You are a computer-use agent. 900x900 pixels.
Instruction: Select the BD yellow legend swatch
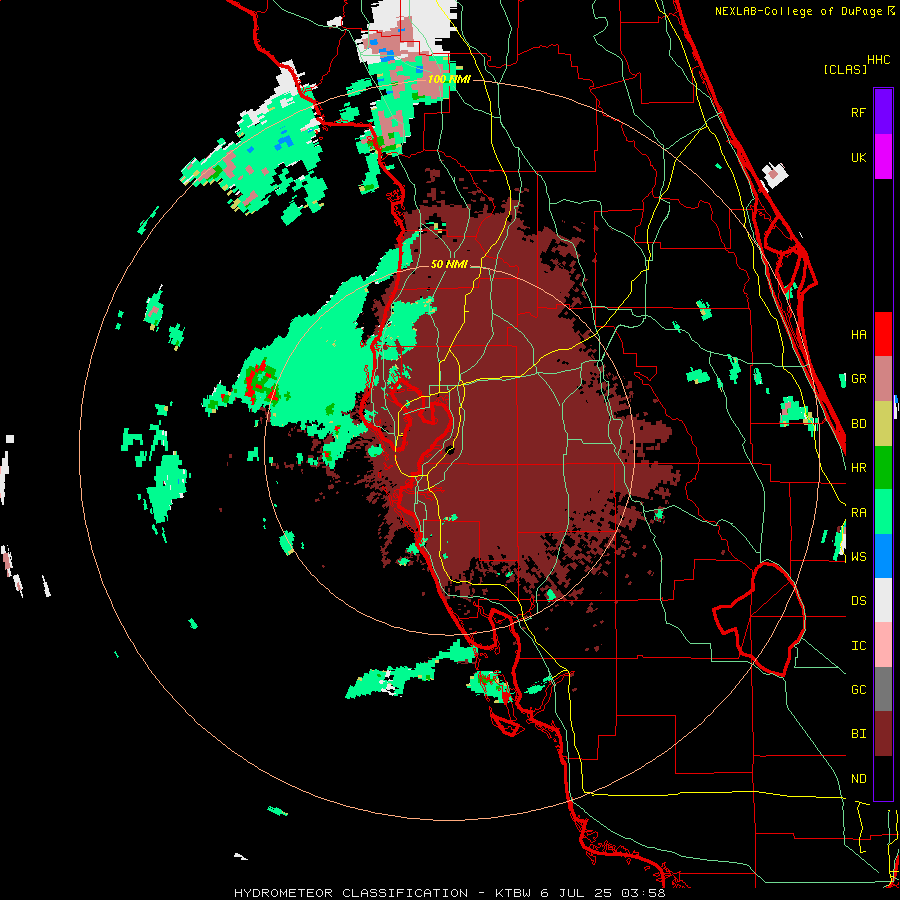883,423
